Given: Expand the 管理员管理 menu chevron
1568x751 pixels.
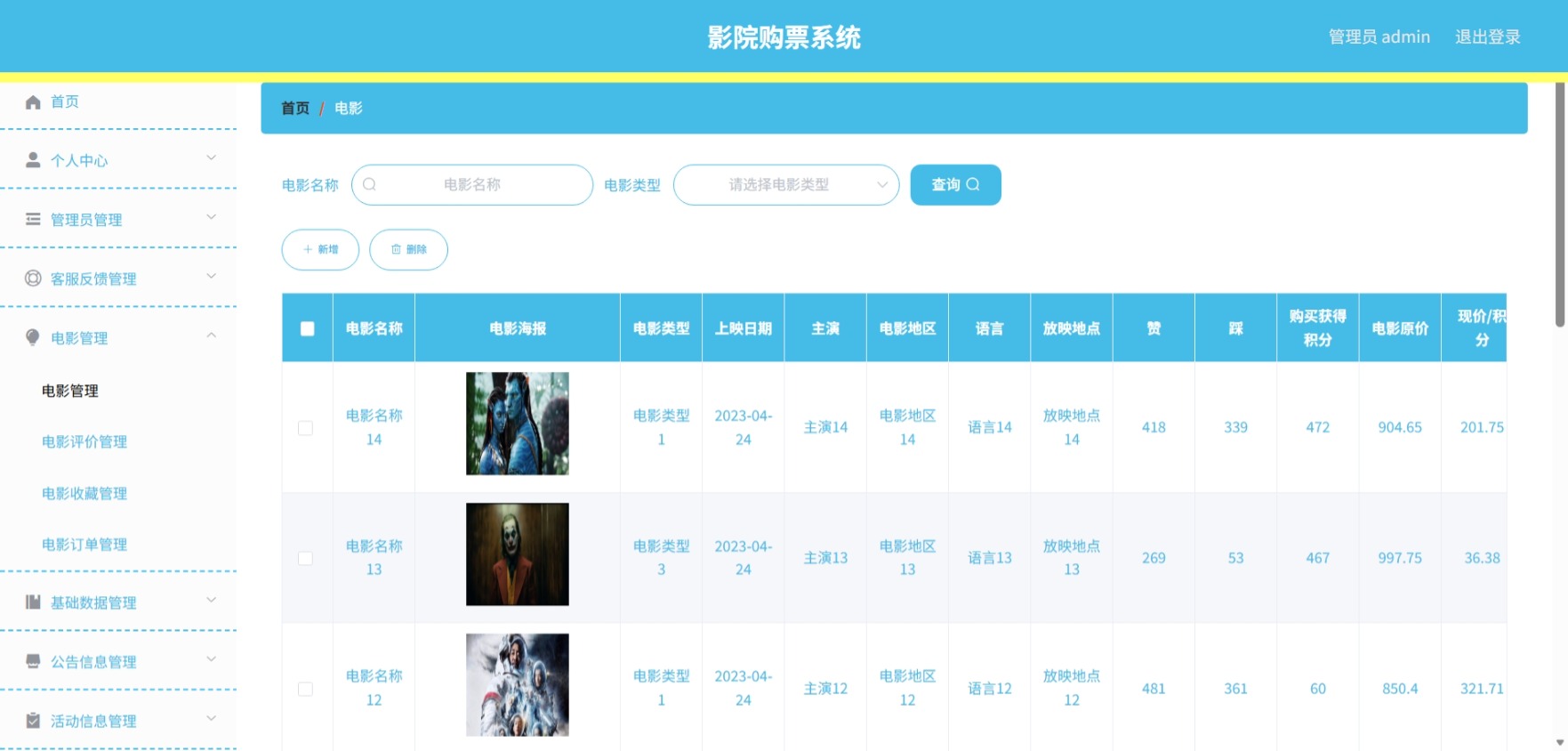Looking at the screenshot, I should [212, 216].
